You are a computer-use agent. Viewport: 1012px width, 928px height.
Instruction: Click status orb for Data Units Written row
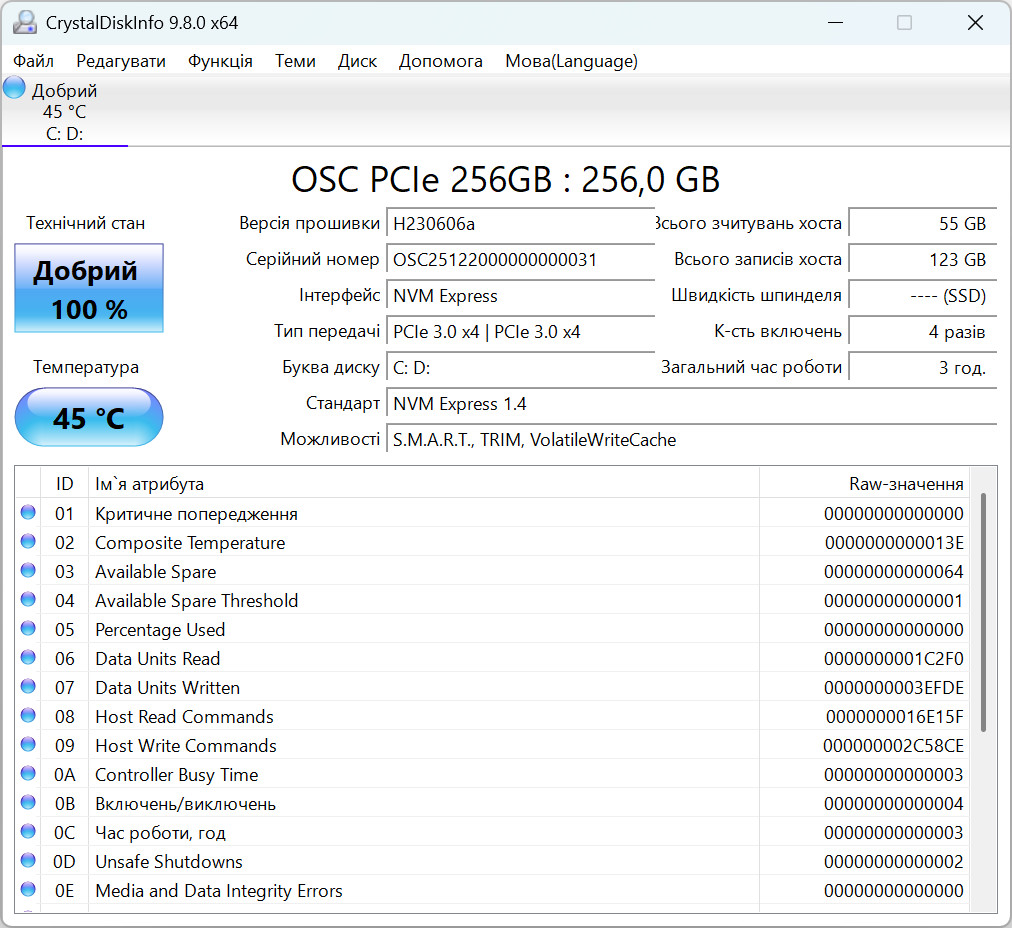[x=28, y=687]
